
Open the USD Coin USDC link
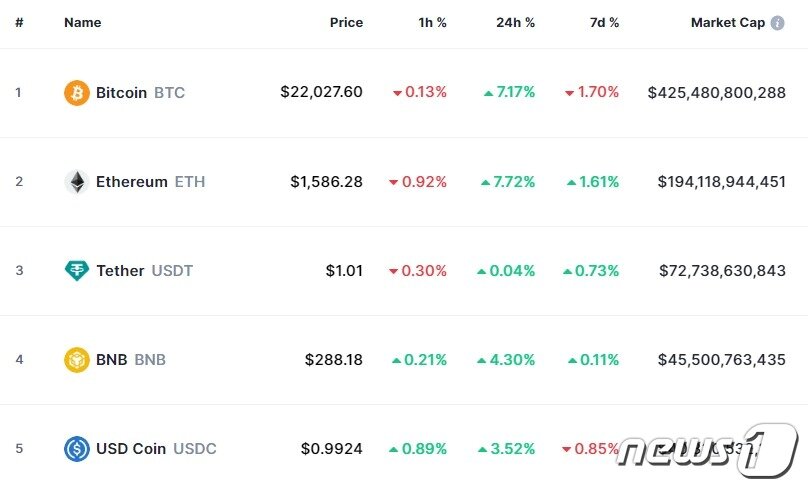coord(156,449)
